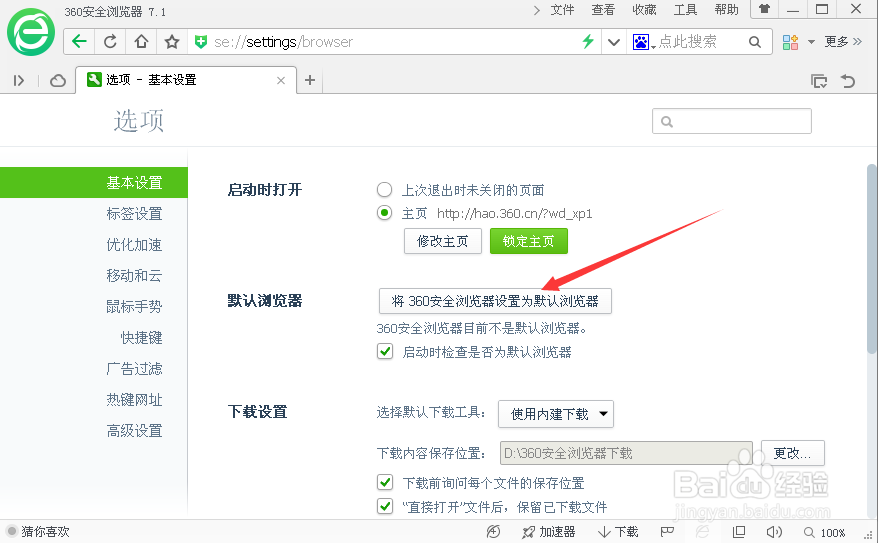Open the skin shirt icon
This screenshot has height=543, width=878.
point(764,9)
